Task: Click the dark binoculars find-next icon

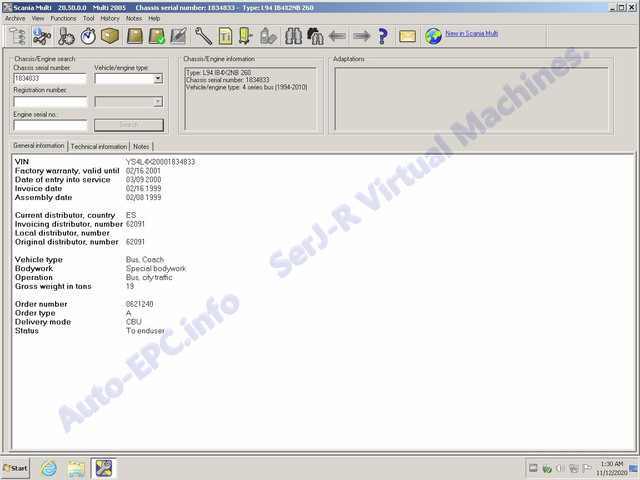Action: pyautogui.click(x=315, y=36)
